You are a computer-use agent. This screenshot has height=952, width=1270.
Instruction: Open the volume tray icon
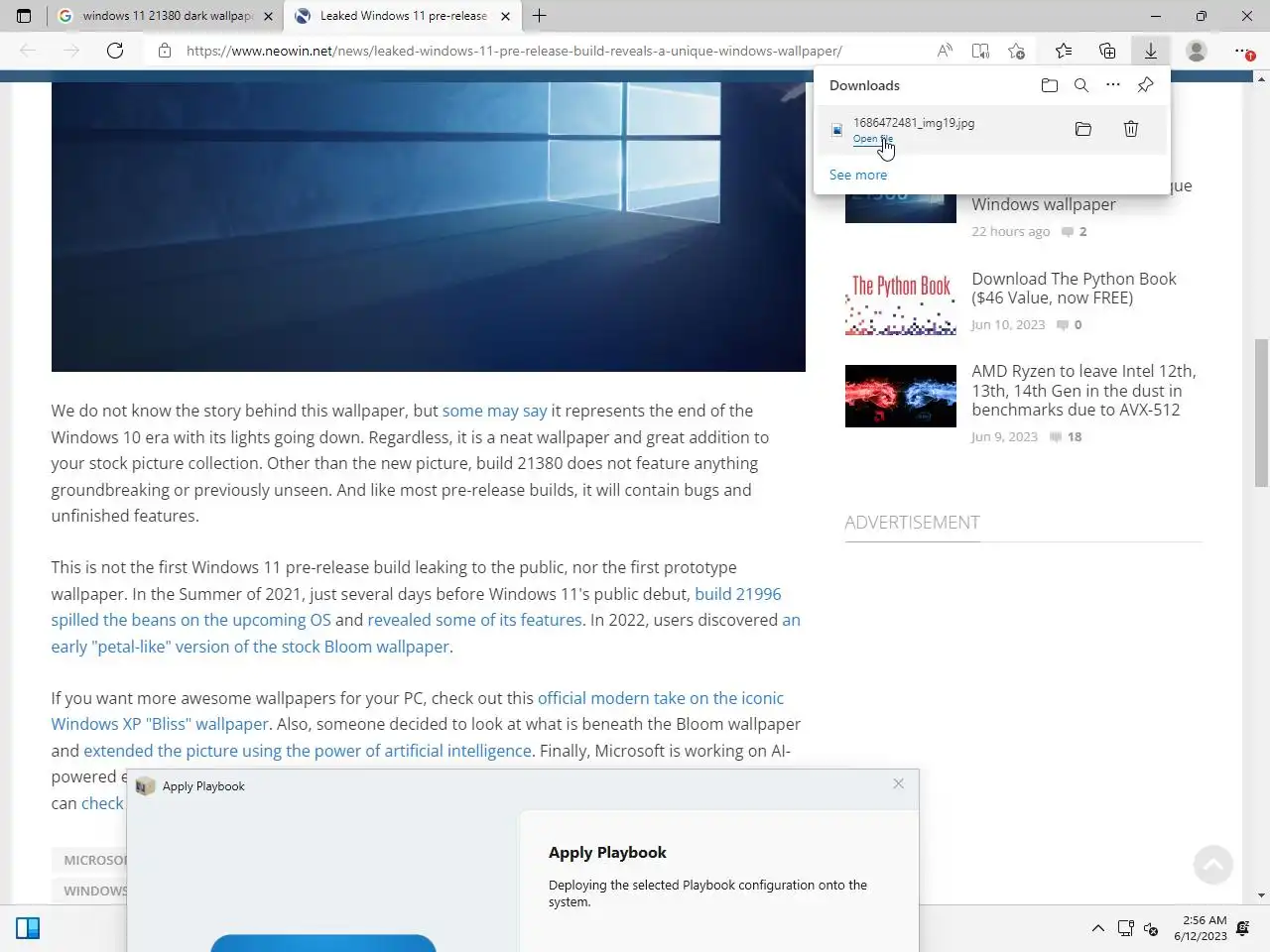[x=1151, y=928]
